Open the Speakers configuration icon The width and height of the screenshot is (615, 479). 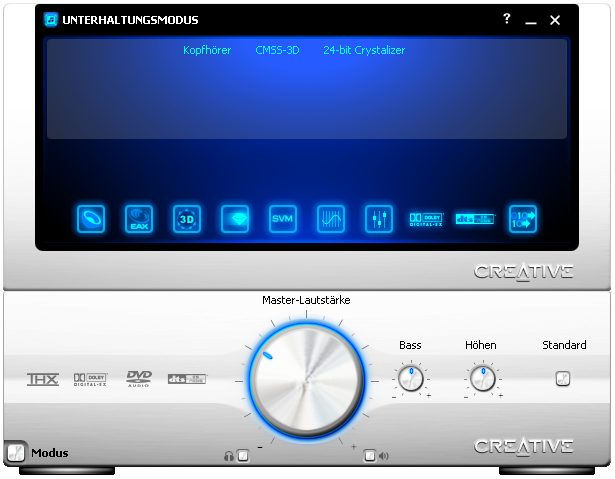click(91, 219)
